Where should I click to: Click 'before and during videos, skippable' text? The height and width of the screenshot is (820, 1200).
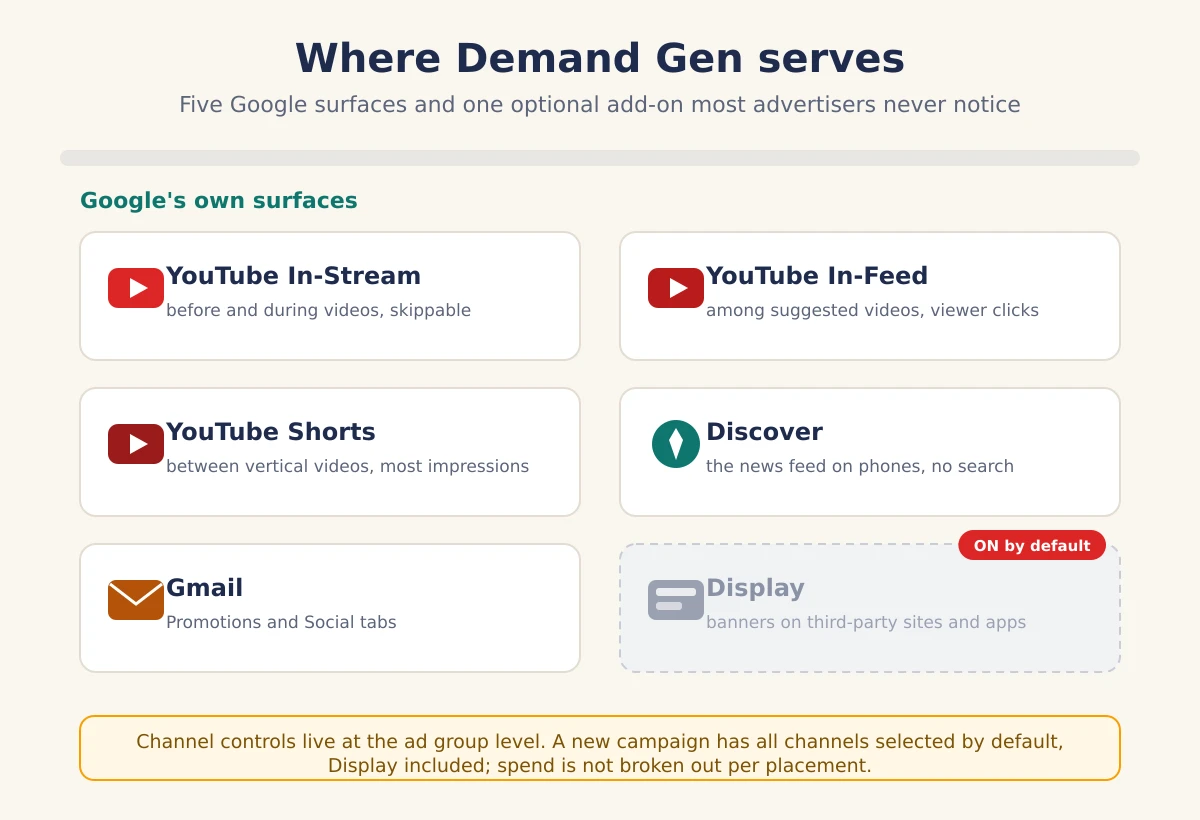point(318,310)
